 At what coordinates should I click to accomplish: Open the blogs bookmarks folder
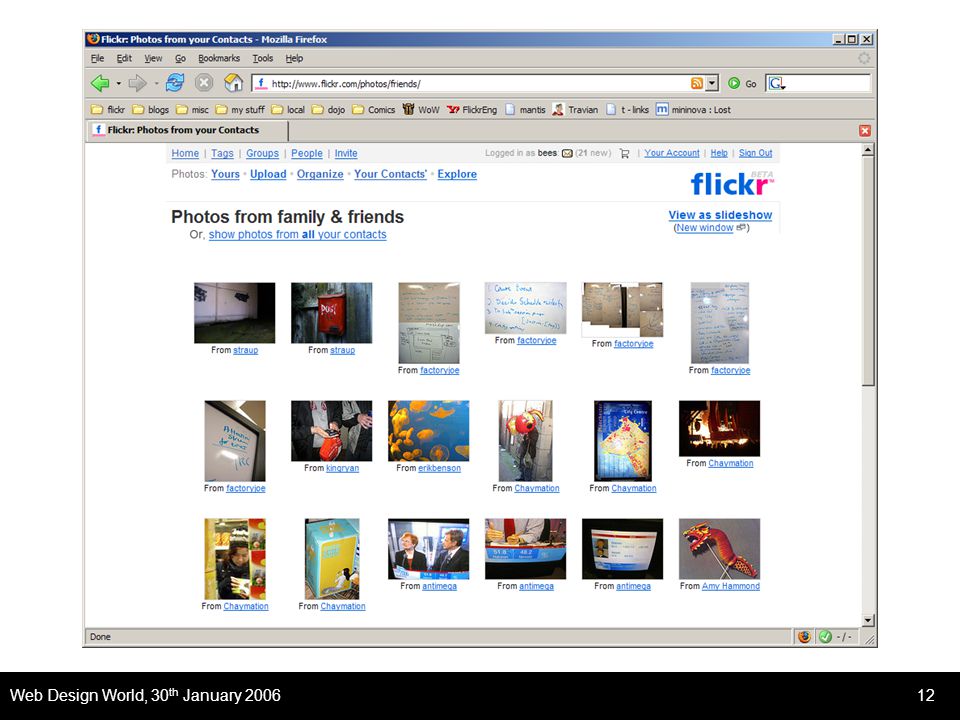click(151, 110)
